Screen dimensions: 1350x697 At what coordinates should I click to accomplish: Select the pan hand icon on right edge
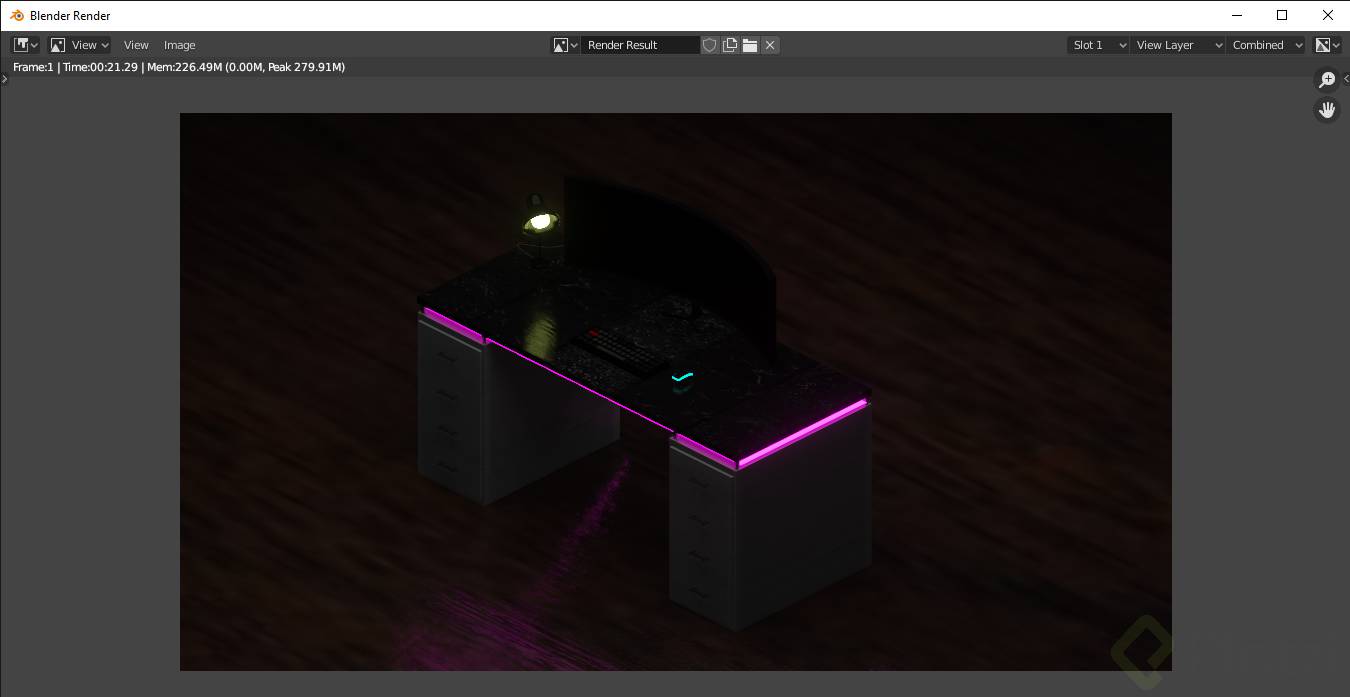point(1327,110)
